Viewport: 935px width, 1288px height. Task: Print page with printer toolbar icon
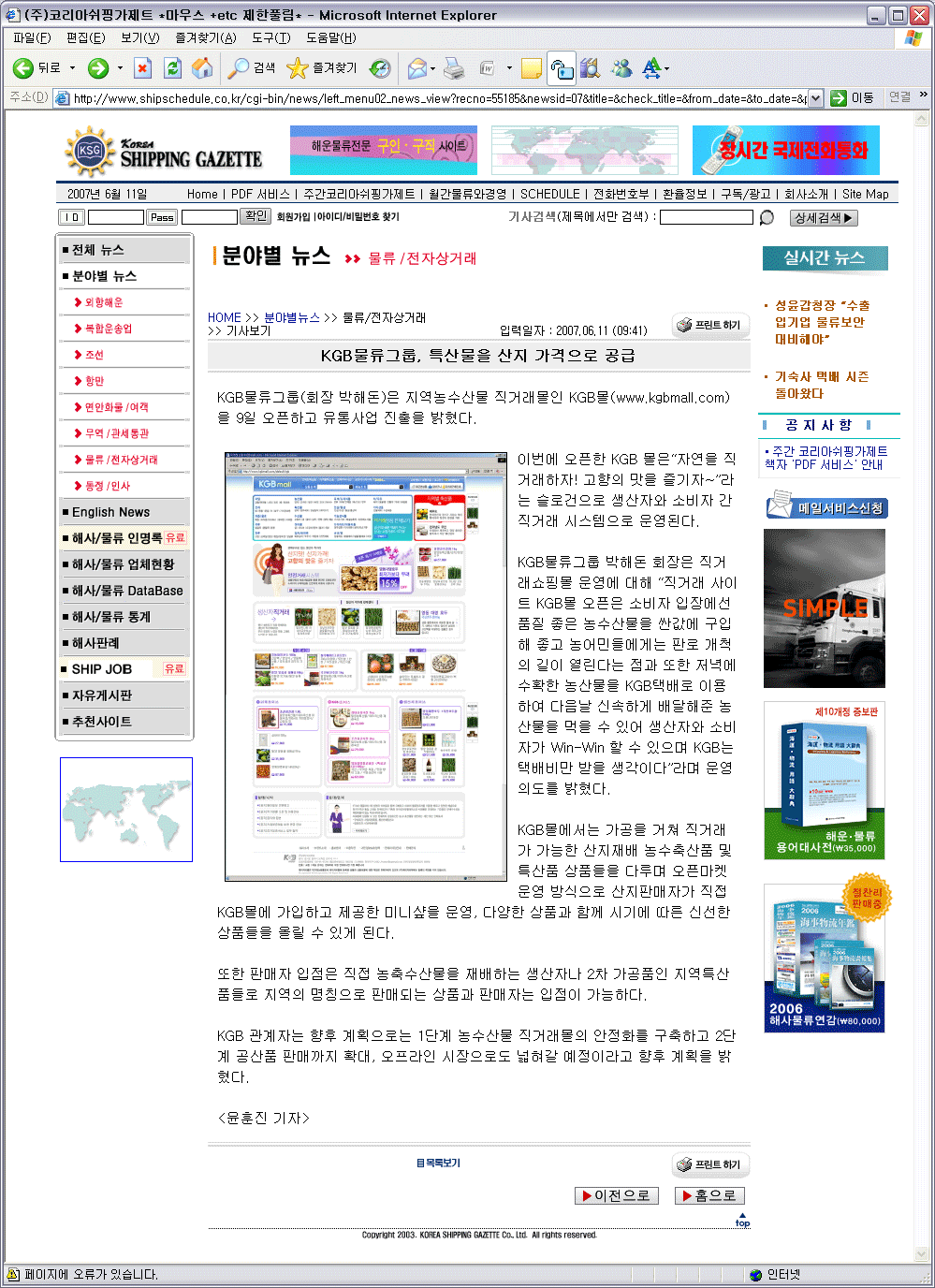tap(454, 67)
